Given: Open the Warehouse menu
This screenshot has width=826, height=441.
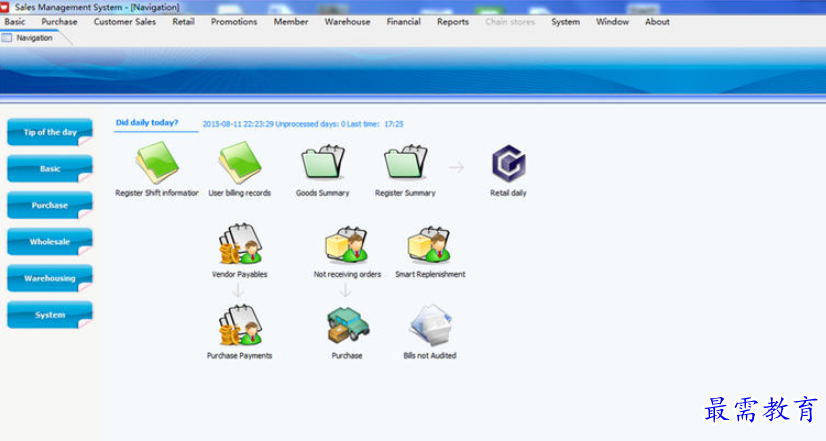Looking at the screenshot, I should coord(347,22).
